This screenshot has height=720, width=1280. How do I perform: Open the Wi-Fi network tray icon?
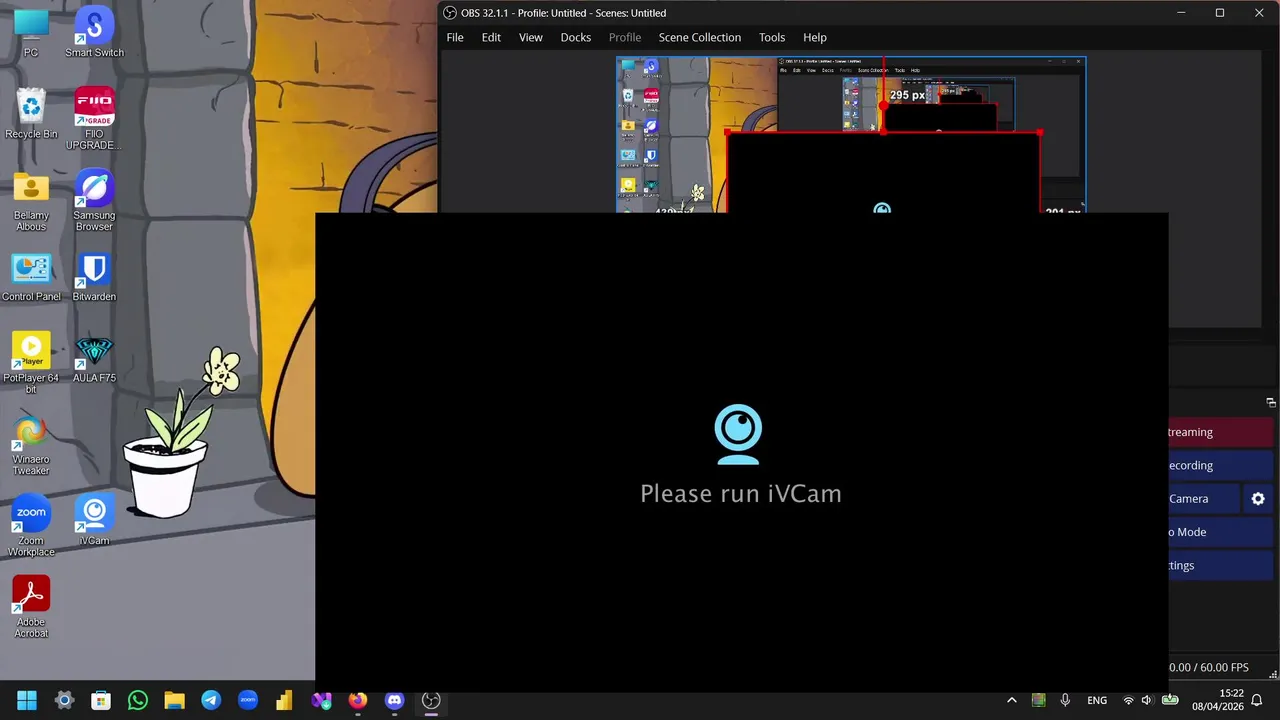tap(1129, 700)
